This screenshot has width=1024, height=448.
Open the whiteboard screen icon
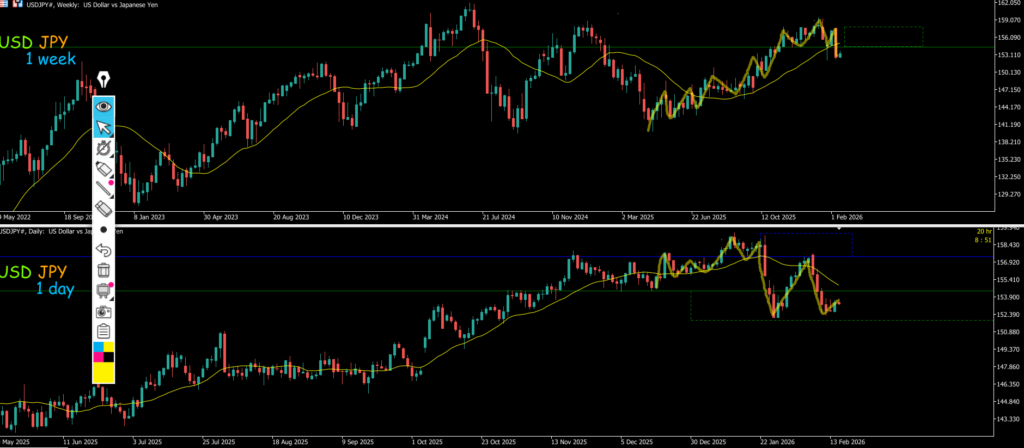(104, 290)
